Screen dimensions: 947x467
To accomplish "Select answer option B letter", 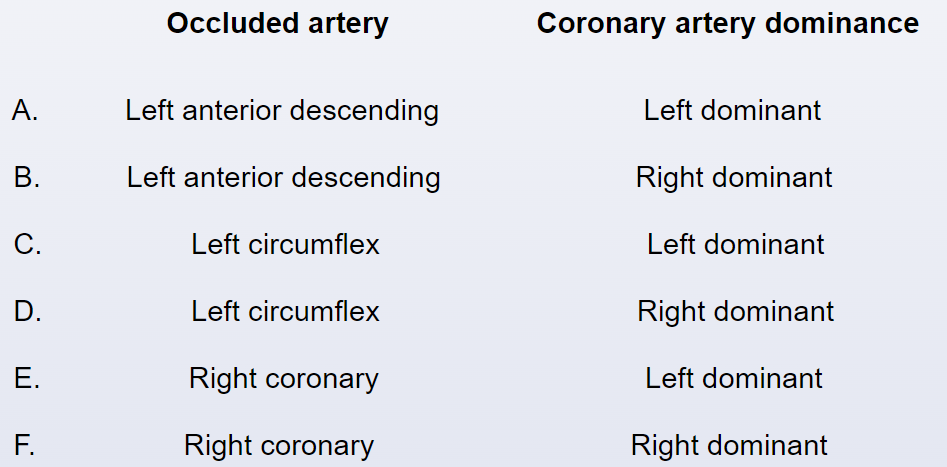I will pos(27,178).
